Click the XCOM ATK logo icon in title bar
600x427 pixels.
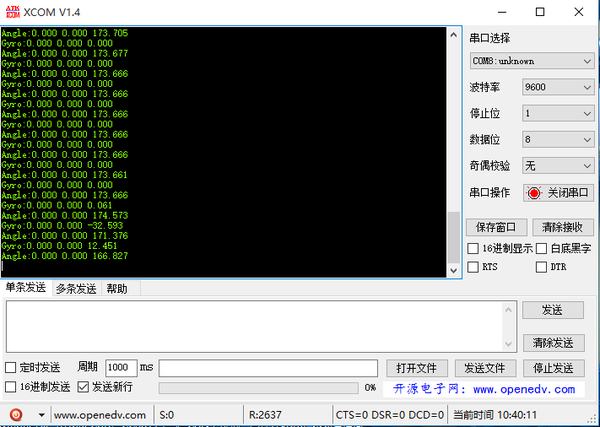point(13,12)
